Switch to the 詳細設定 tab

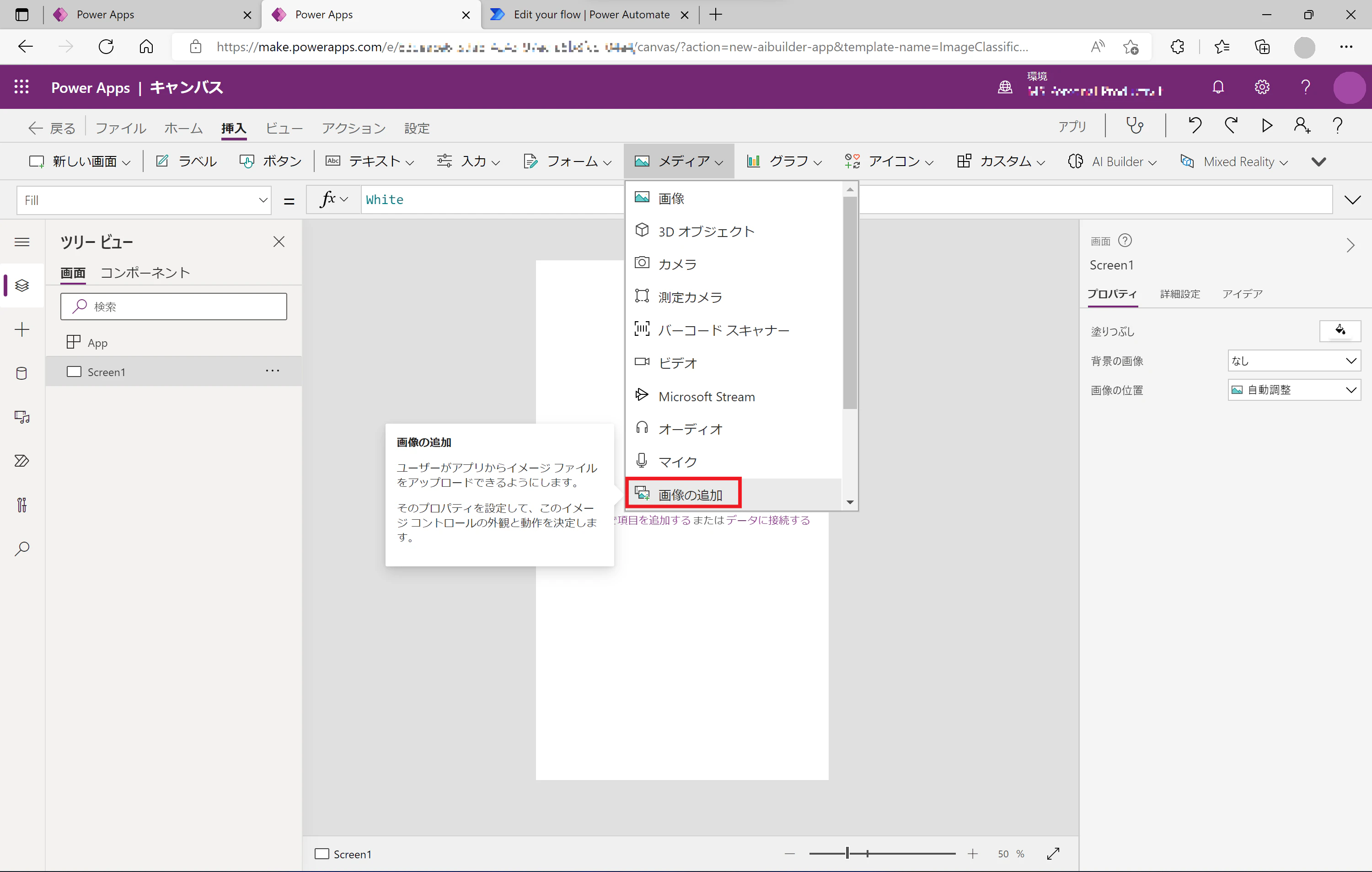pos(1180,294)
